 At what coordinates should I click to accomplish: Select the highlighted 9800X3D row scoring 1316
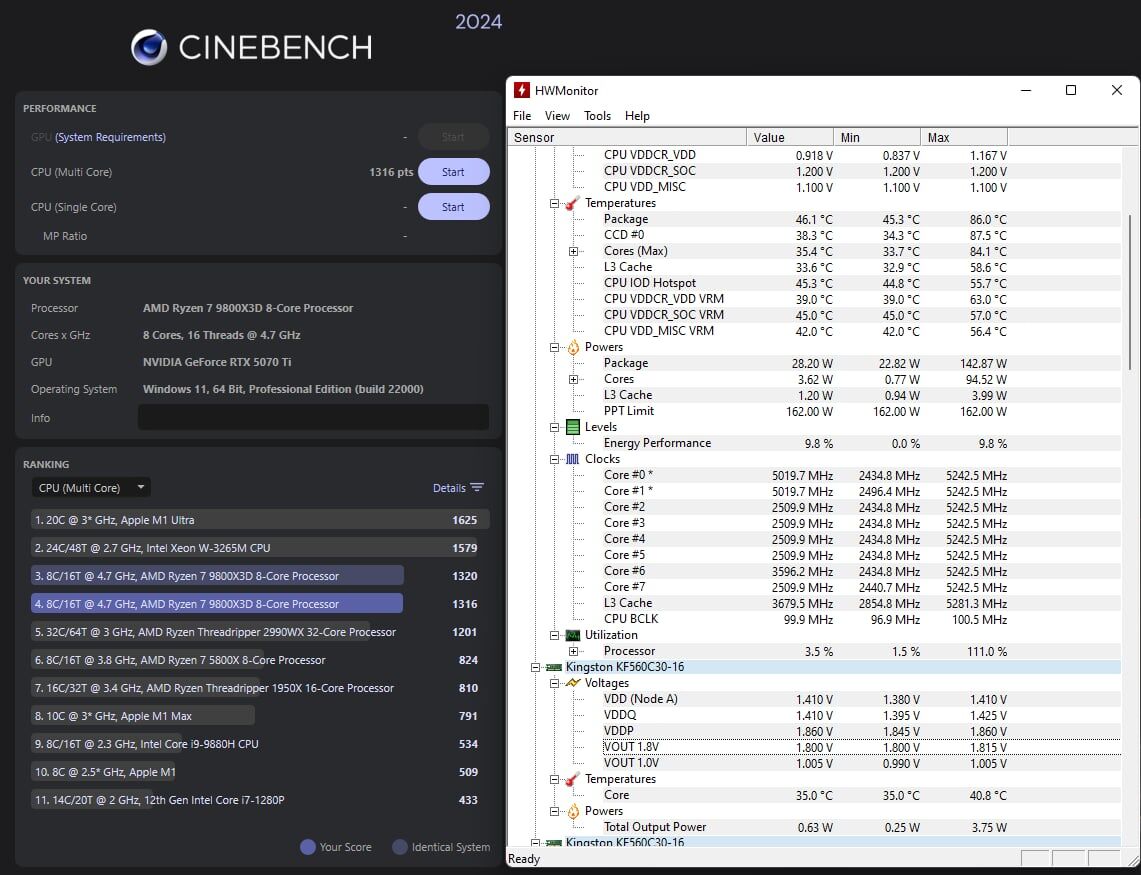pos(260,604)
